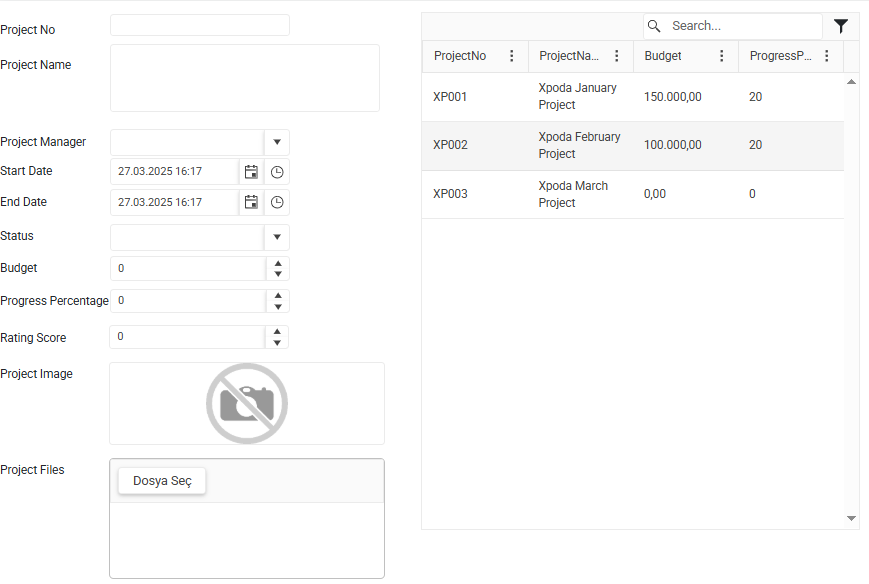Focus the Project No input field
Viewport: 869px width, 584px height.
[200, 25]
